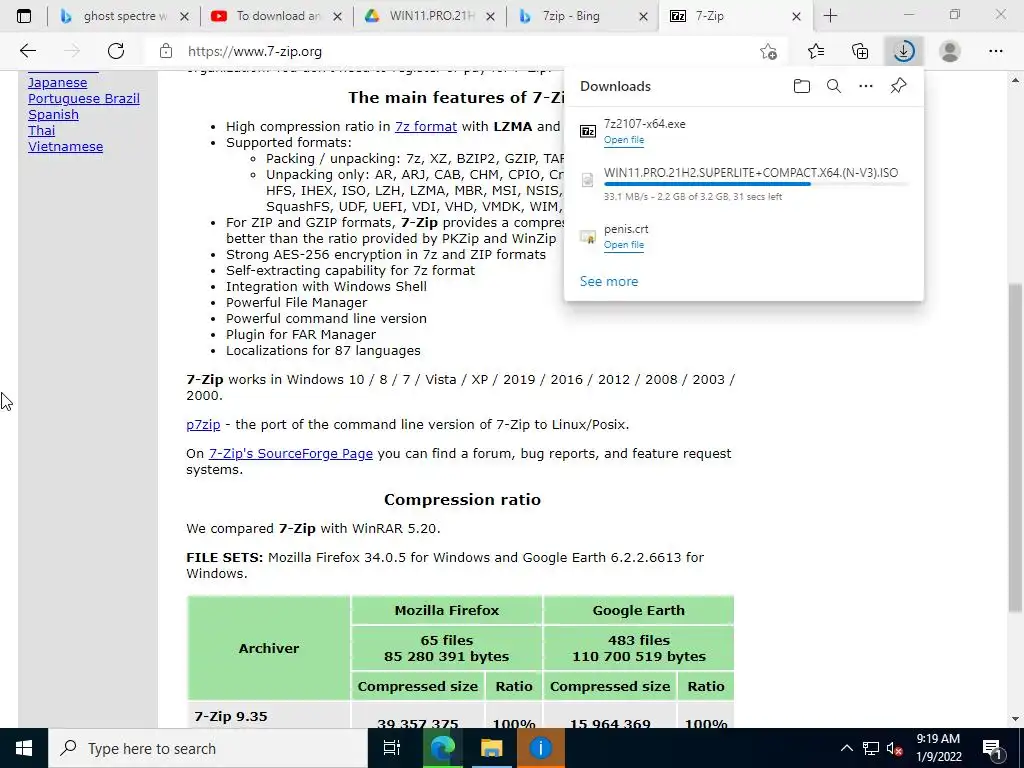Viewport: 1024px width, 768px height.
Task: Open File Explorer from the taskbar
Action: tap(491, 748)
